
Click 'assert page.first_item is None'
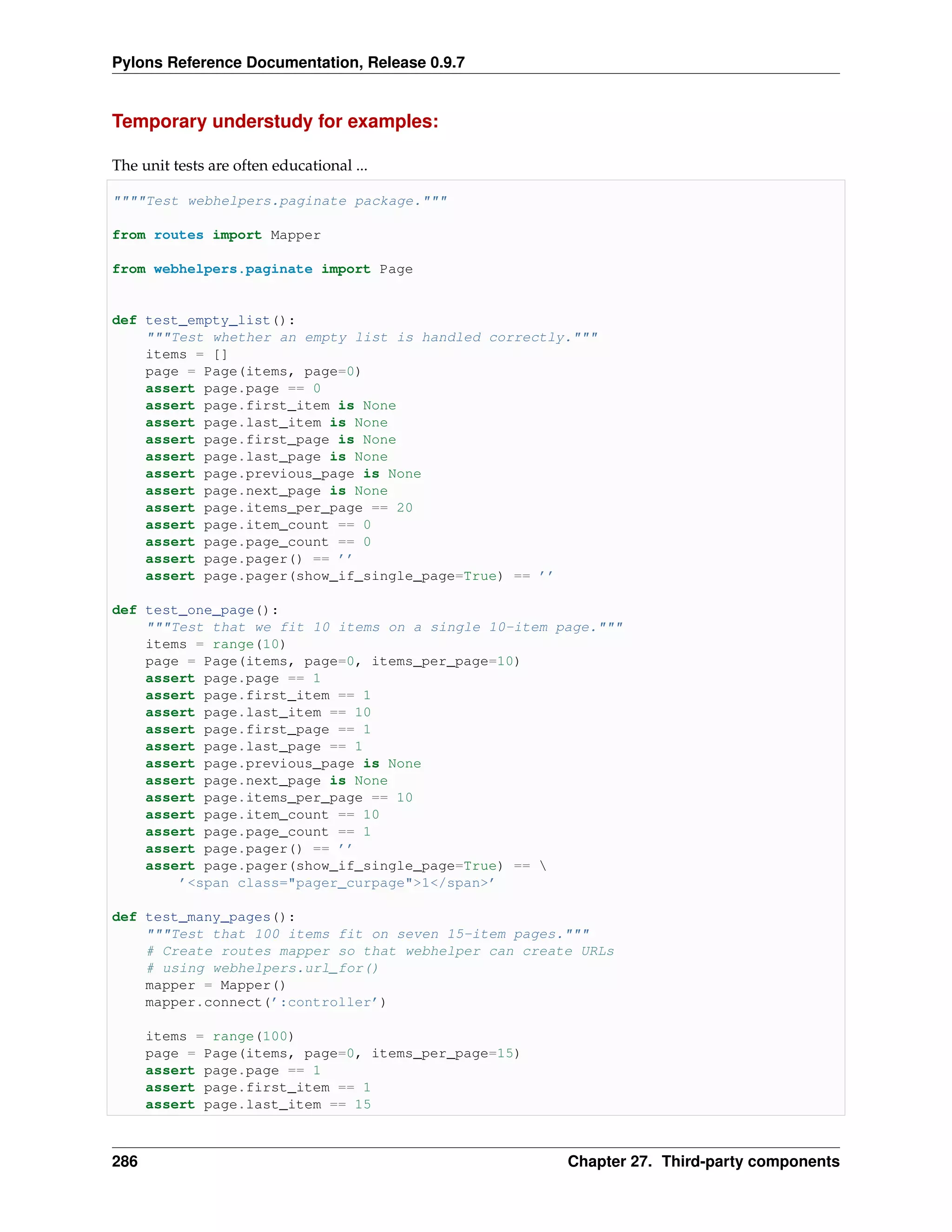tap(271, 405)
